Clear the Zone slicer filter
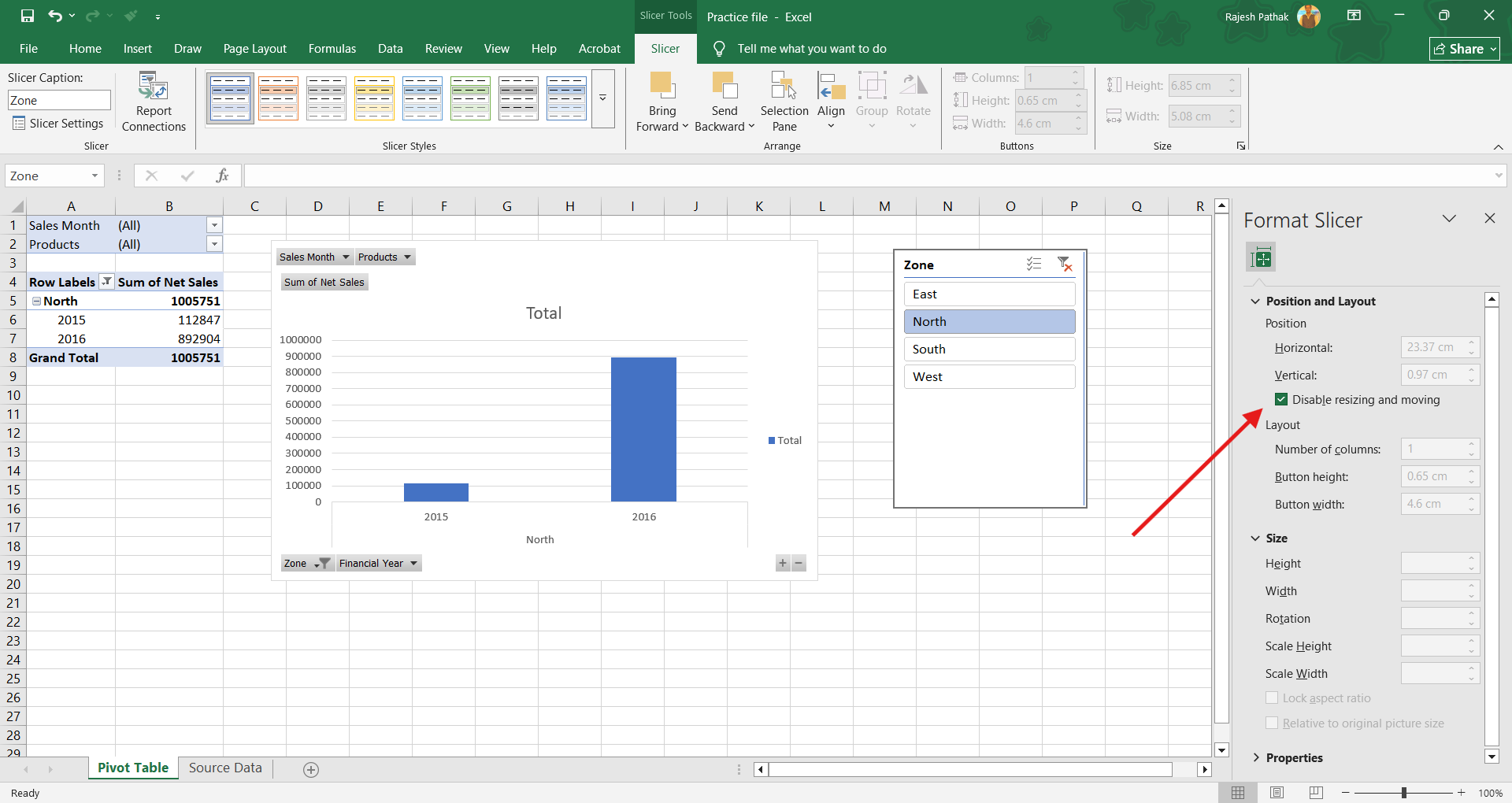Screen dimensions: 1512x803 click(1065, 265)
